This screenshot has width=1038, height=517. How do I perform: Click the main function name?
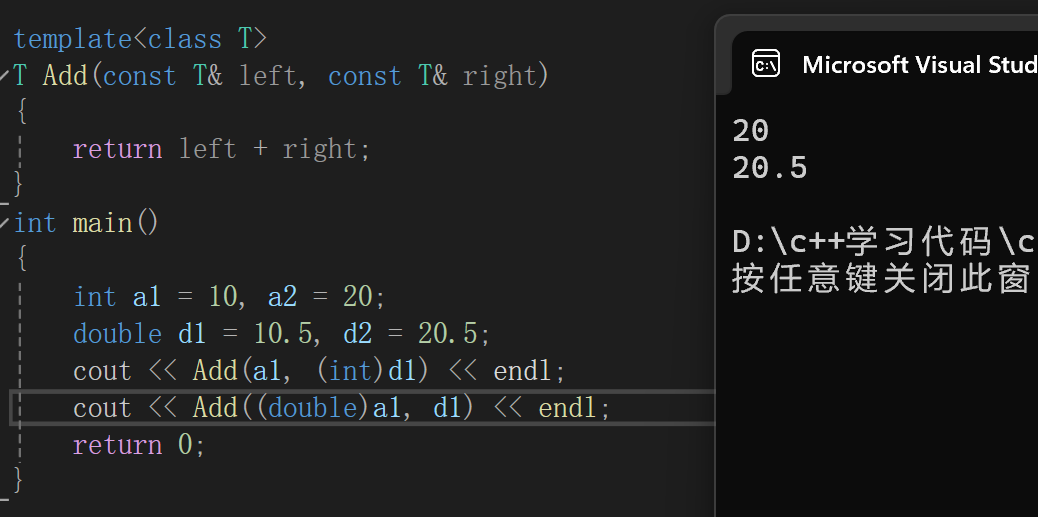103,222
